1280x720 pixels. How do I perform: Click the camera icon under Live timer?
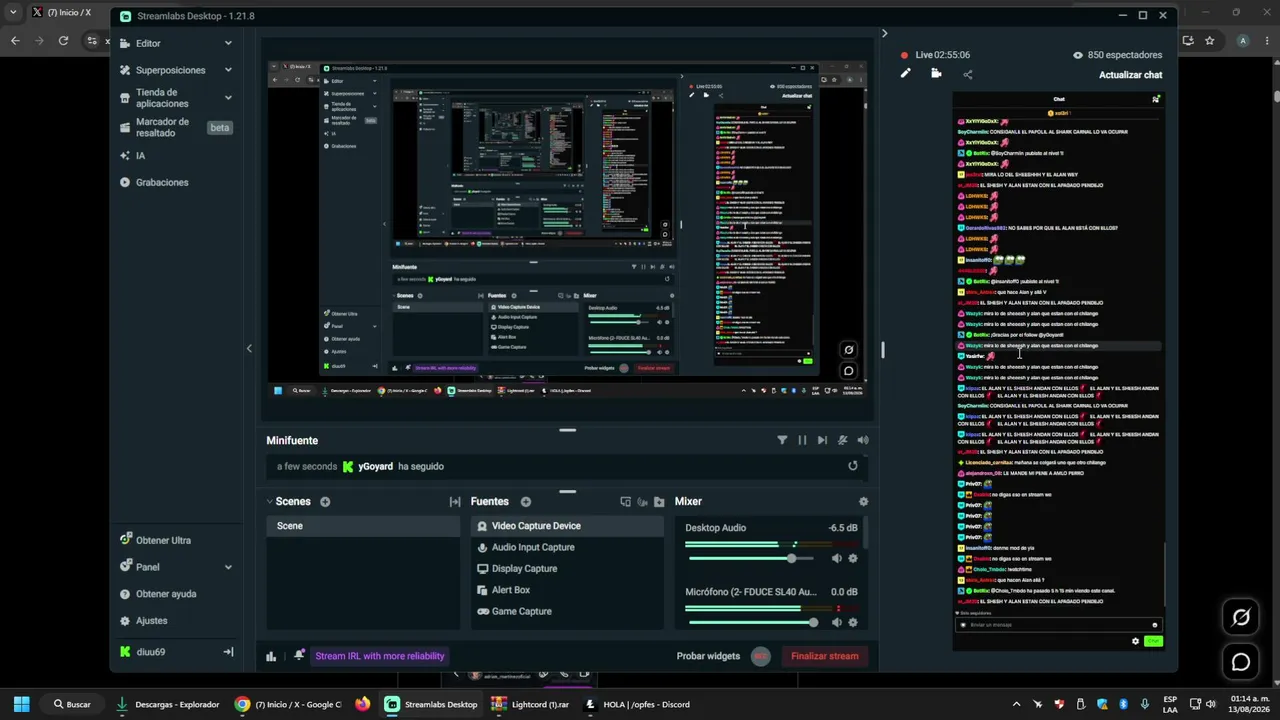[x=936, y=73]
